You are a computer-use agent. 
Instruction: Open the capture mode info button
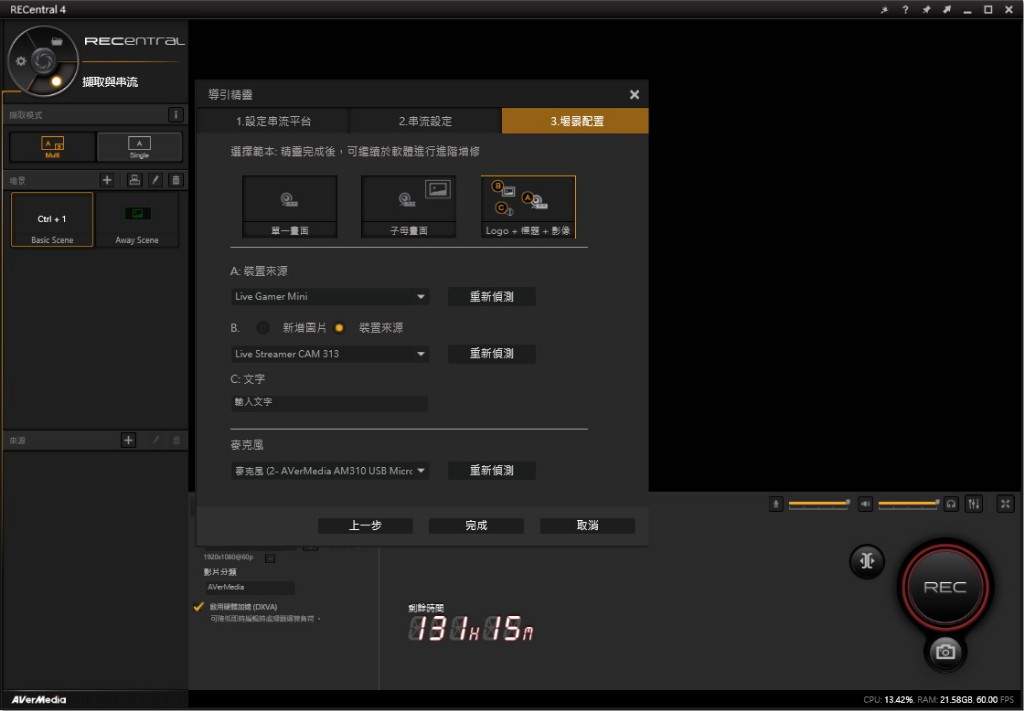[176, 115]
